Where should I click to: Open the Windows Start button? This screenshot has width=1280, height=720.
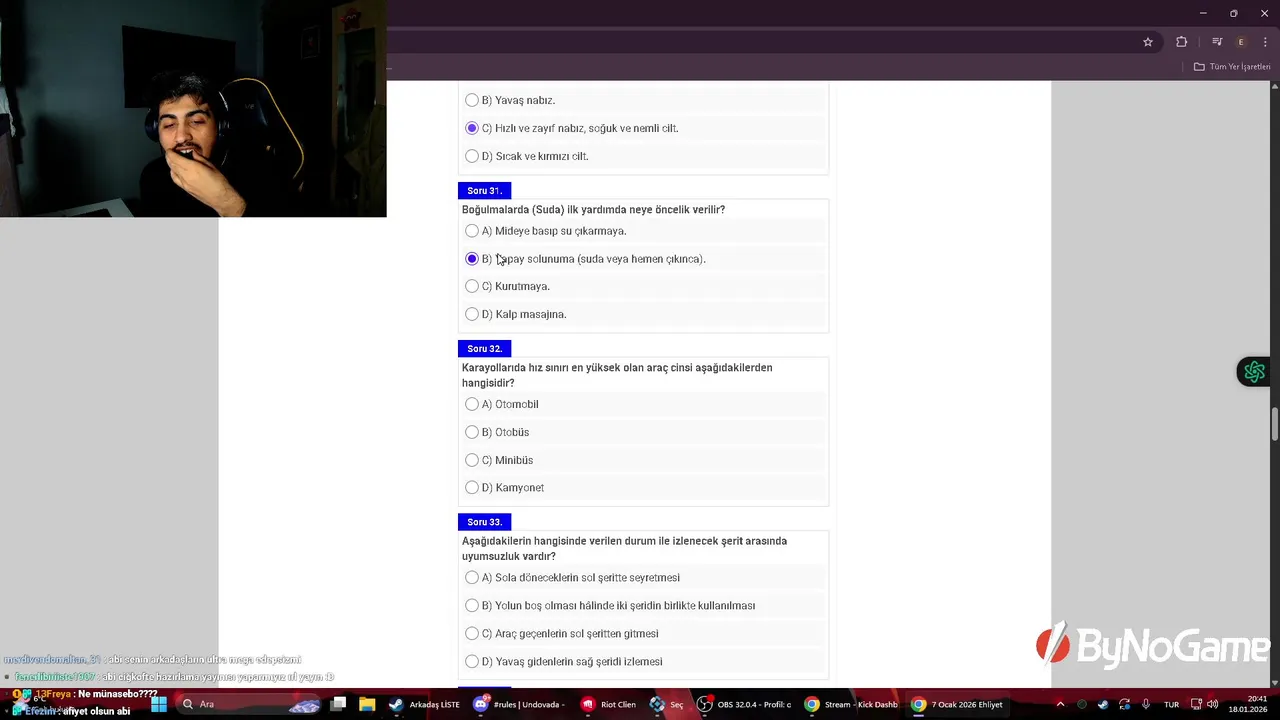[x=159, y=704]
